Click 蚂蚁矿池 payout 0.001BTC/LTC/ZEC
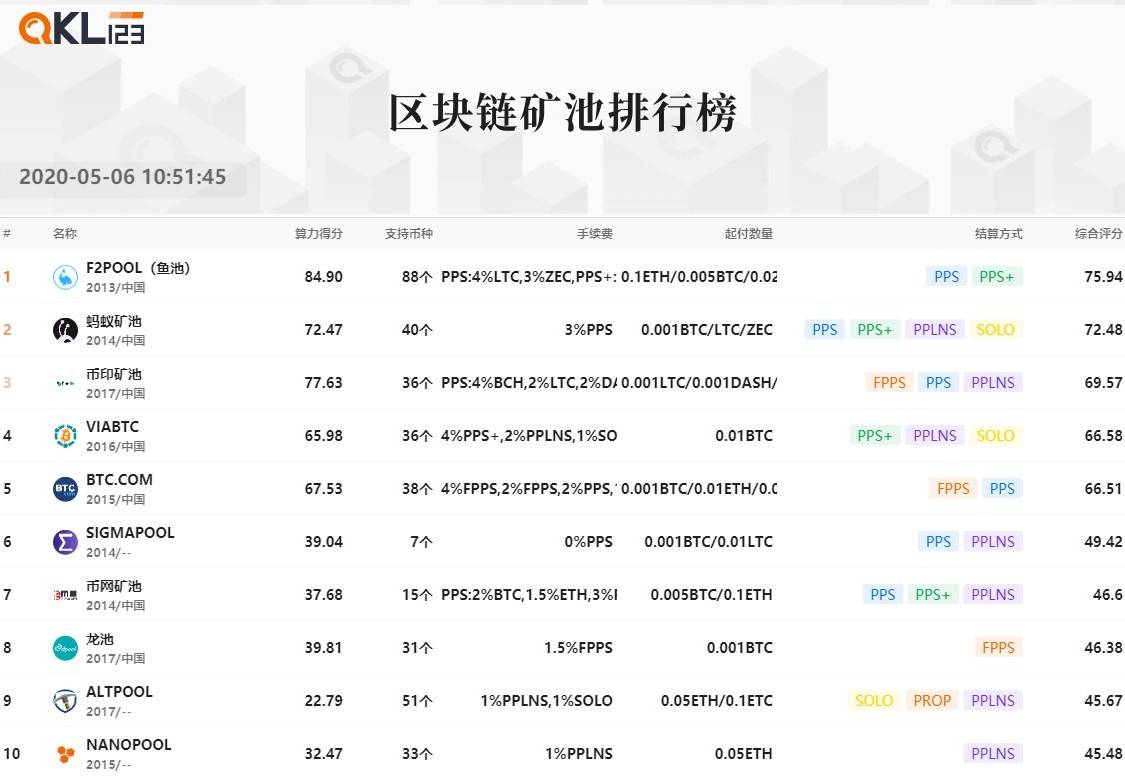 (x=707, y=330)
